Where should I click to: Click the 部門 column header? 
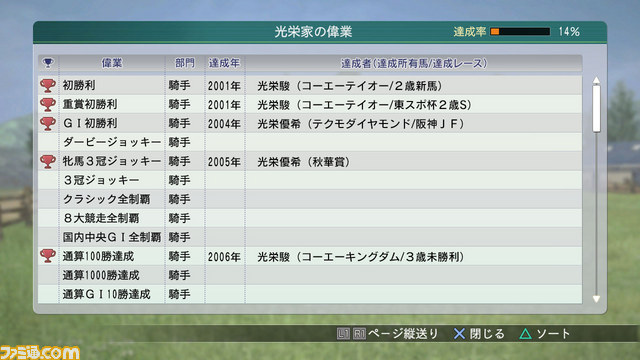tap(185, 63)
